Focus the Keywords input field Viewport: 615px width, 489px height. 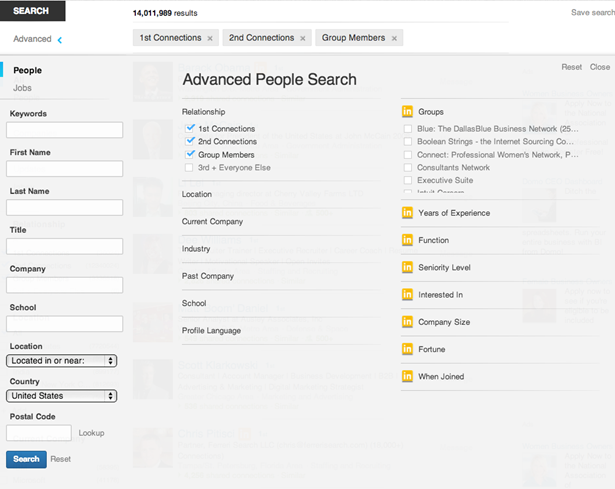click(x=65, y=130)
